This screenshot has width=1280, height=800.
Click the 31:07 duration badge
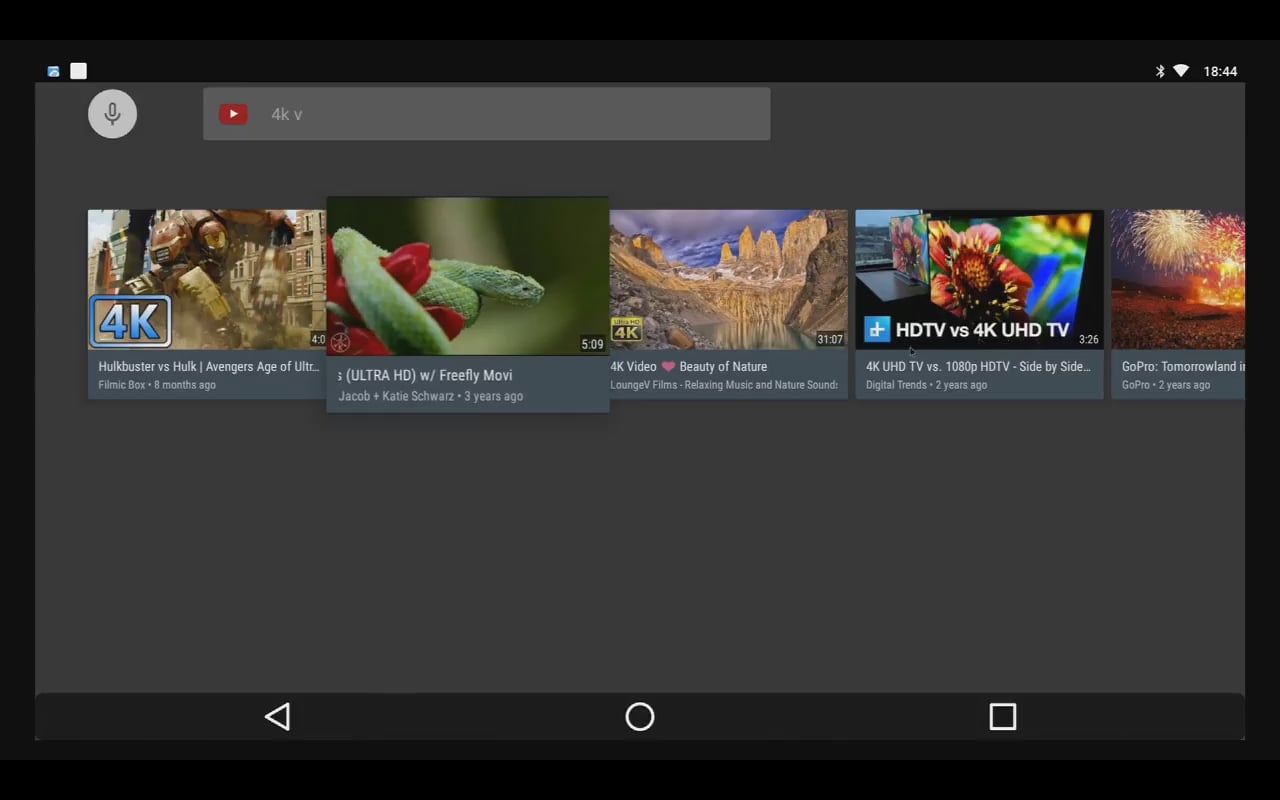tap(830, 339)
